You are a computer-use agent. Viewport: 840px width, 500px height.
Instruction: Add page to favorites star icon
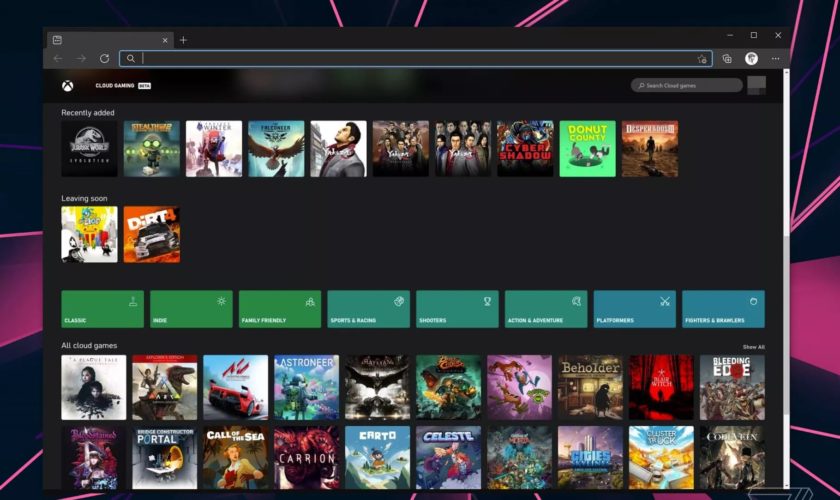pos(702,59)
